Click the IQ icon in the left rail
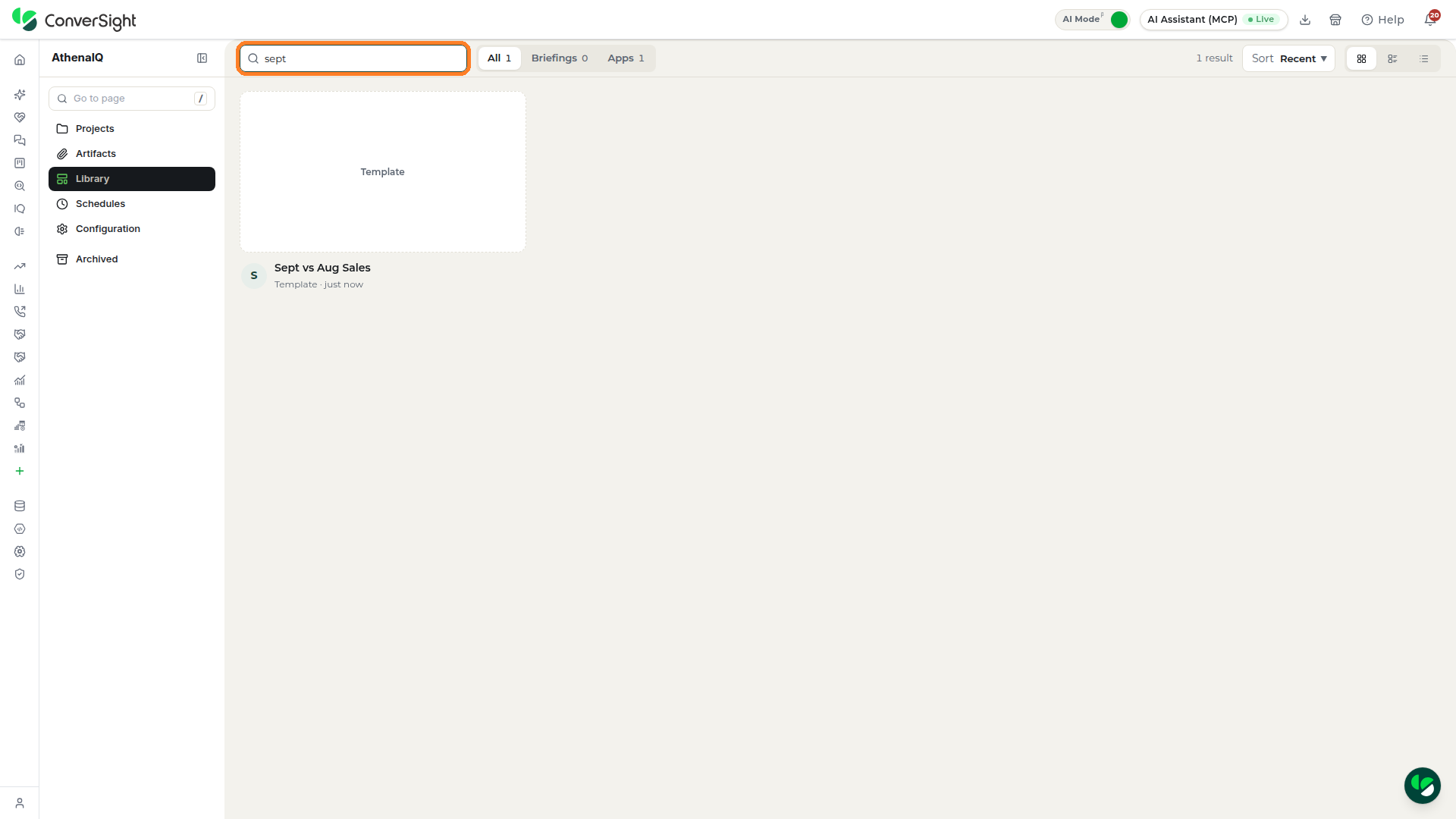Image resolution: width=1456 pixels, height=819 pixels. tap(20, 209)
